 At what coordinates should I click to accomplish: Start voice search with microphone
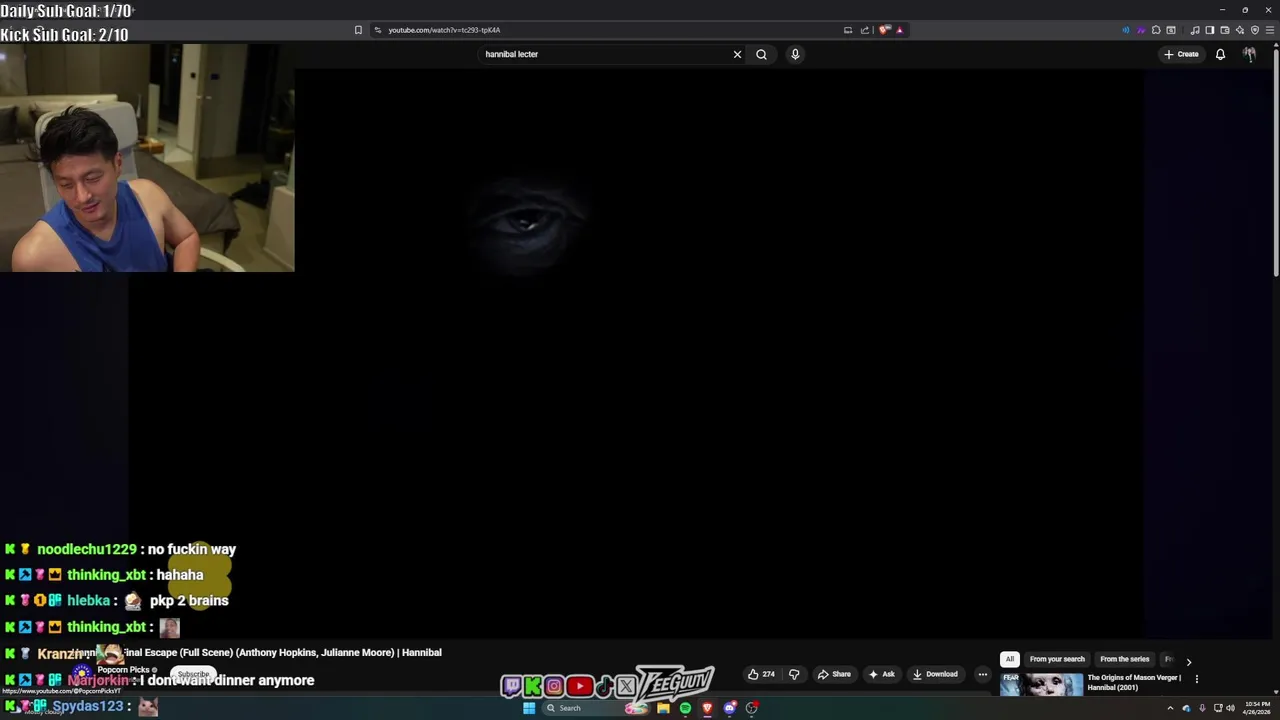coord(795,54)
